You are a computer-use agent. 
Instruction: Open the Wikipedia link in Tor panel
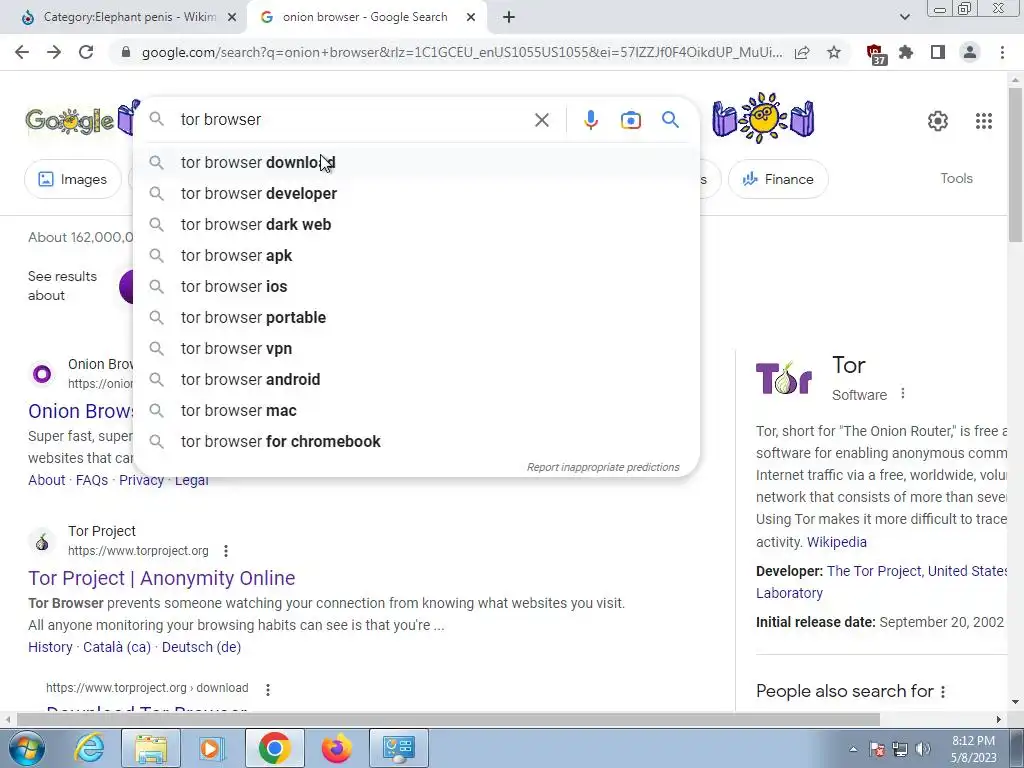pos(837,542)
